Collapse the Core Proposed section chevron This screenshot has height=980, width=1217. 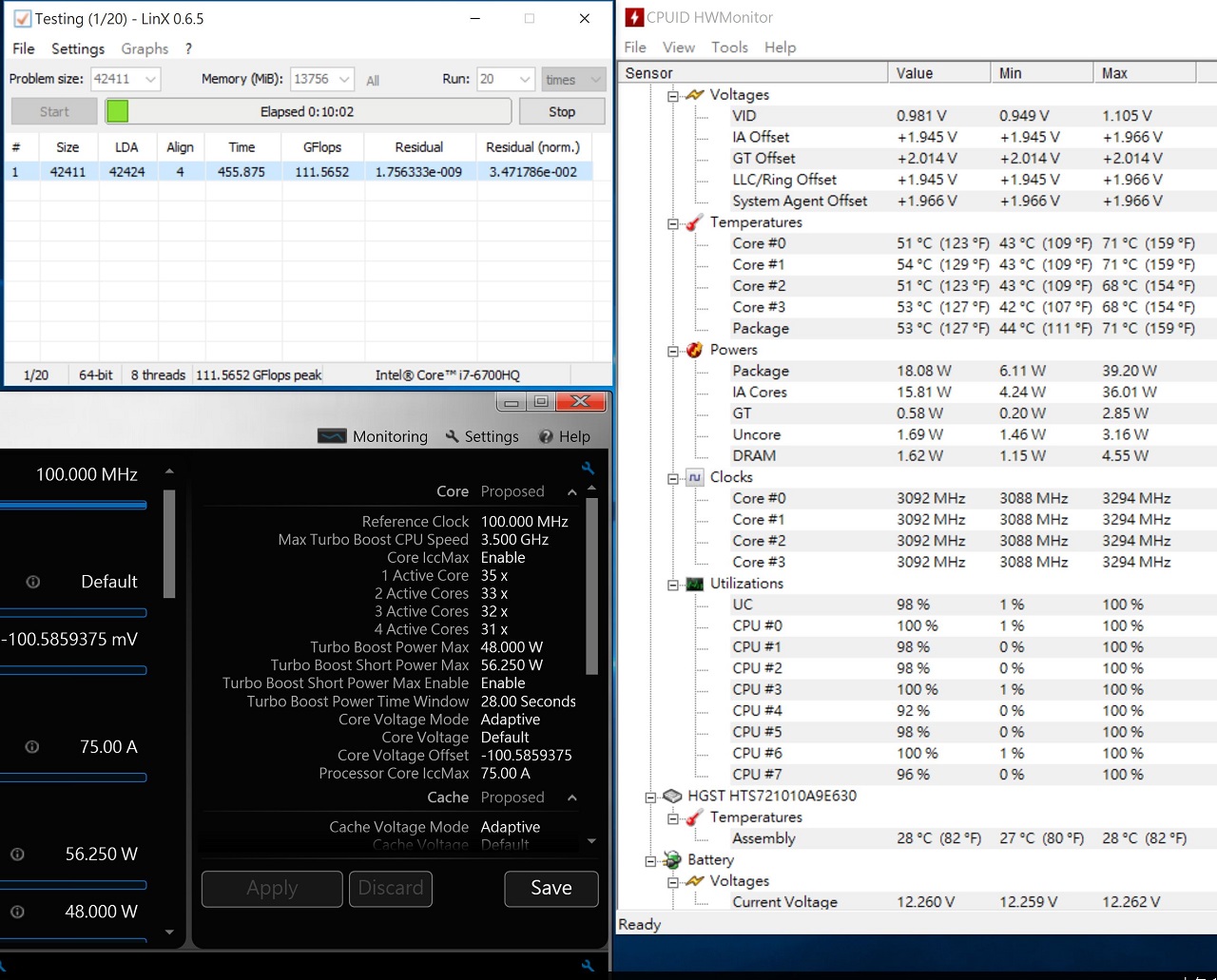(571, 492)
